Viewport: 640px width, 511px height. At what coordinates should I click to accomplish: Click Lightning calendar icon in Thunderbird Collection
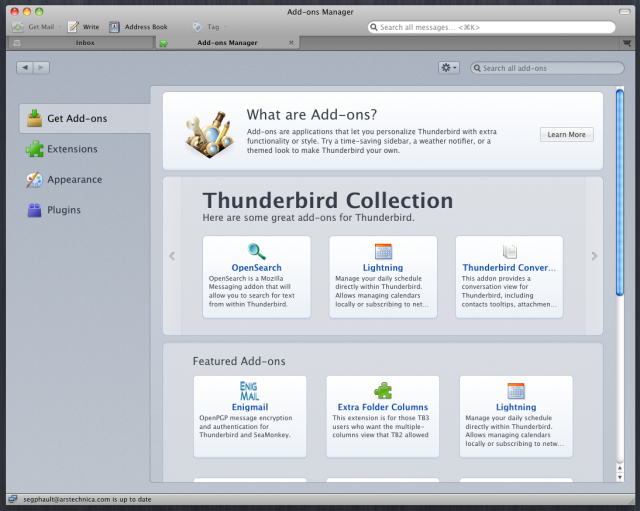pos(383,251)
